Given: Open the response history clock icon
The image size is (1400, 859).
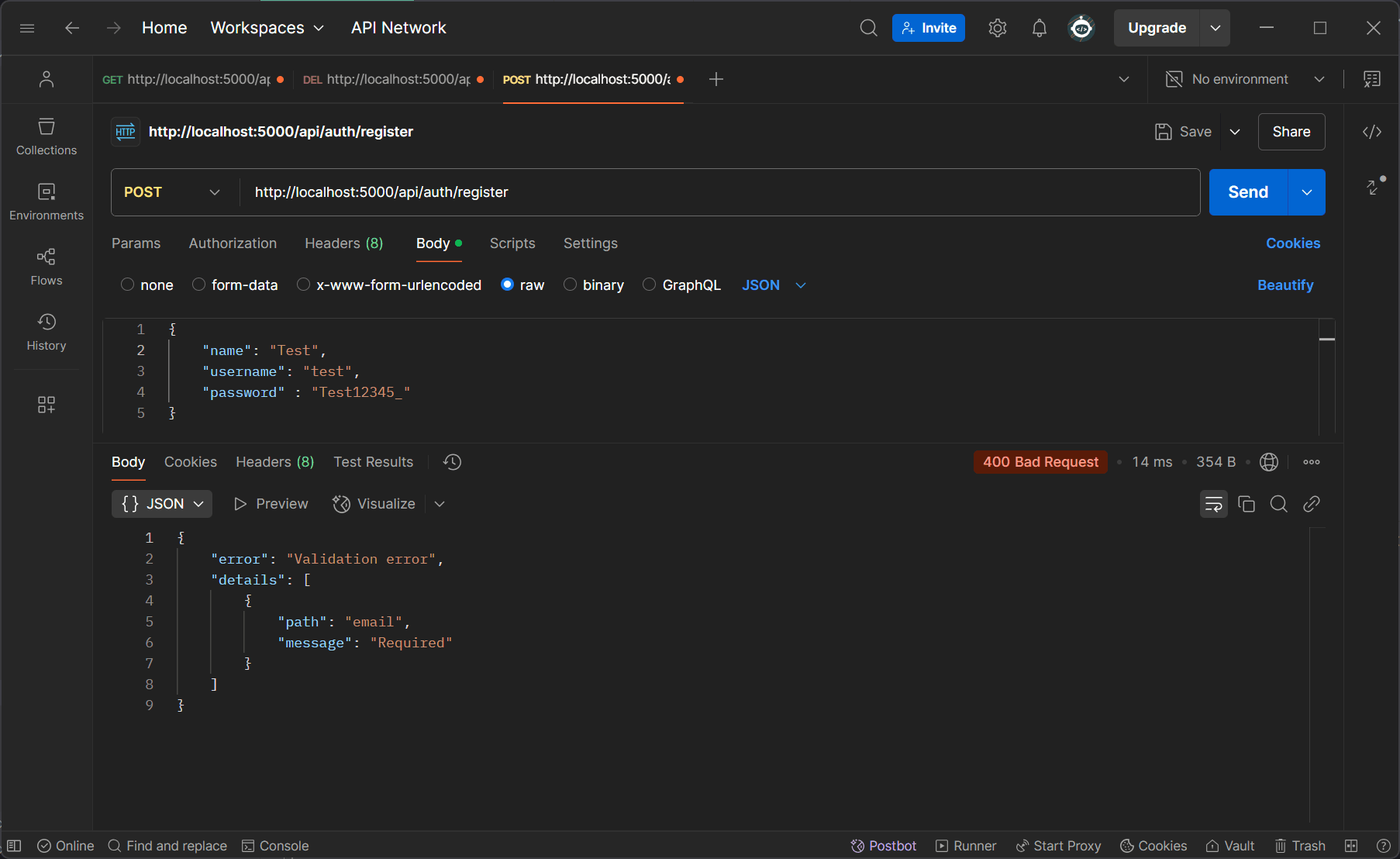Looking at the screenshot, I should click(x=453, y=462).
